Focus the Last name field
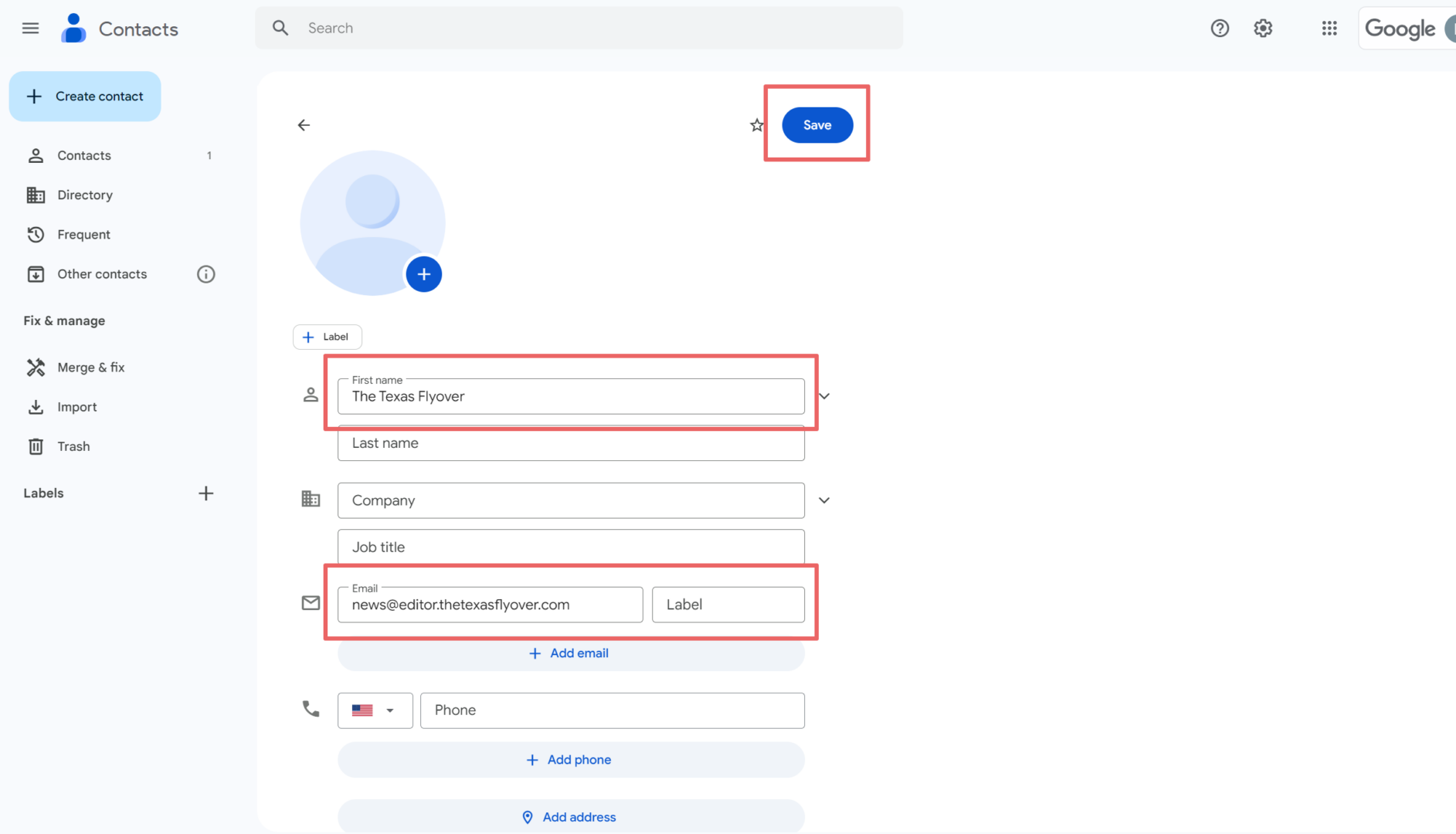Image resolution: width=1456 pixels, height=834 pixels. click(571, 443)
